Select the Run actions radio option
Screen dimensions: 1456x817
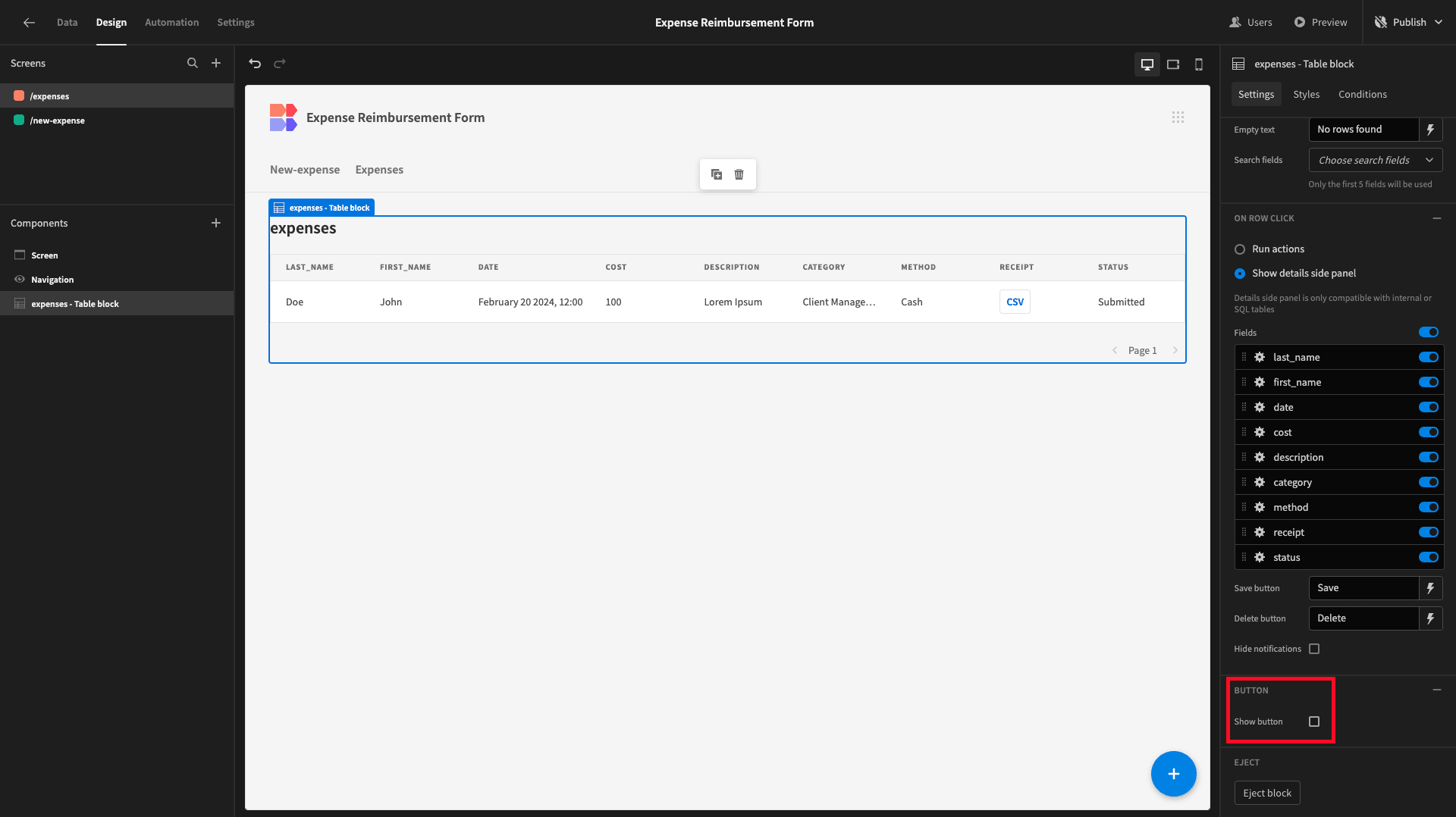pyautogui.click(x=1240, y=249)
